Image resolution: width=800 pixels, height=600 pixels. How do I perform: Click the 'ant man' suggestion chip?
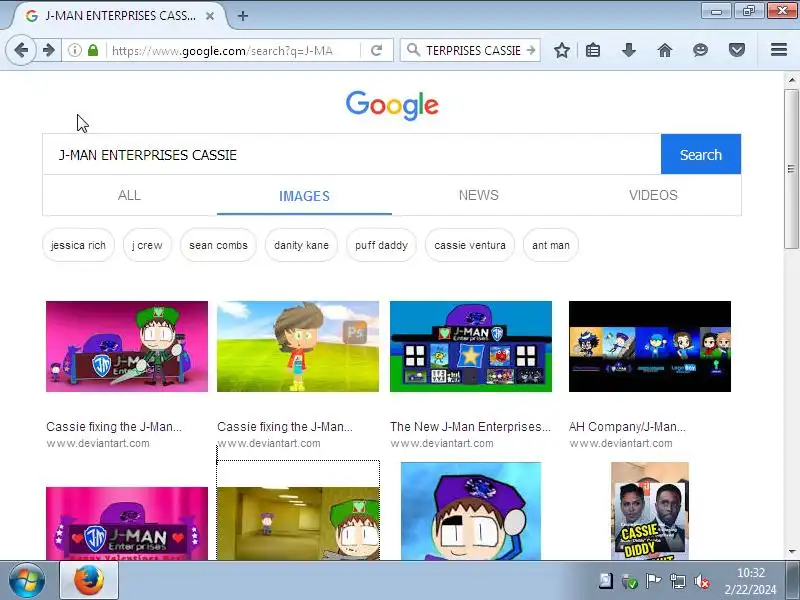551,245
